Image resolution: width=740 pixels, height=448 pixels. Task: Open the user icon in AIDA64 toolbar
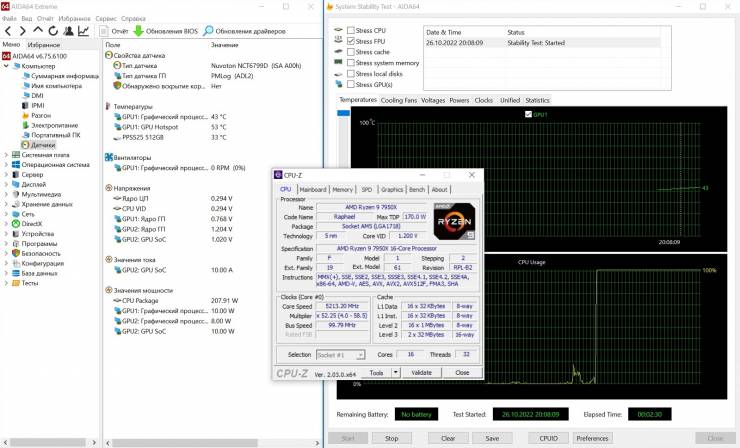click(68, 31)
